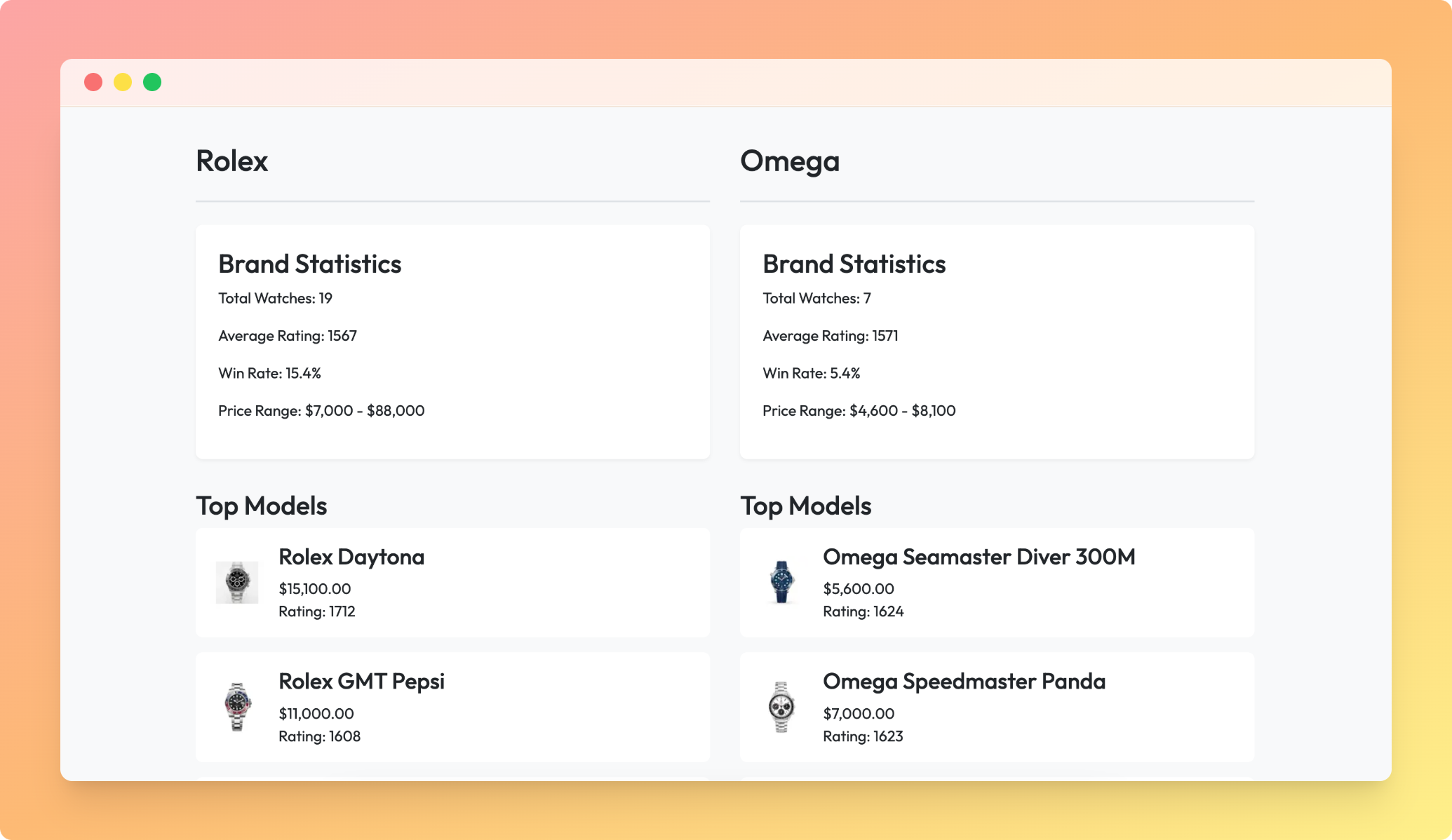The height and width of the screenshot is (840, 1452).
Task: Click the $7,000.00 Speedmaster price
Action: [859, 714]
